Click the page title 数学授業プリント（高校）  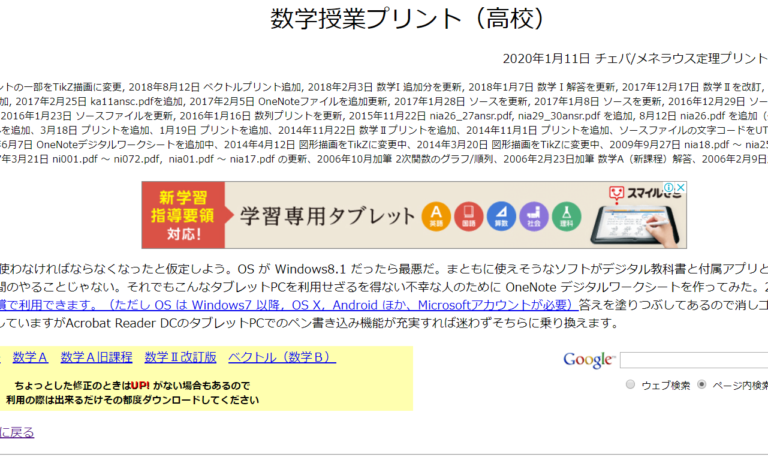[x=408, y=19]
